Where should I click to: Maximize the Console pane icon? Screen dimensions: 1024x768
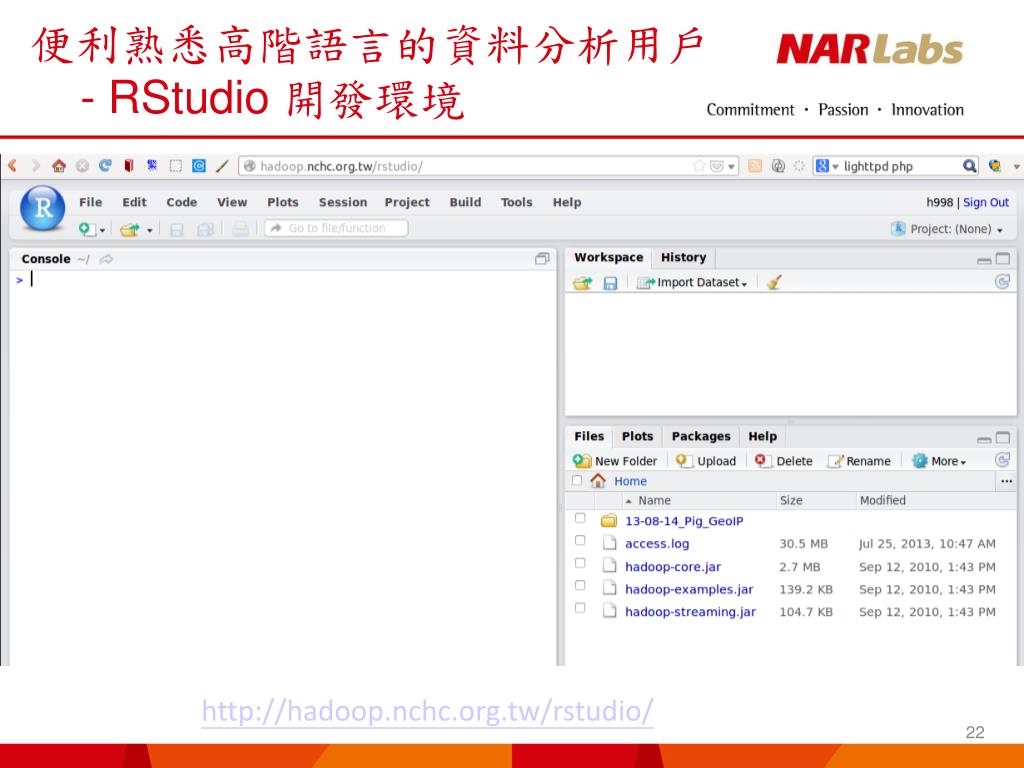point(542,259)
